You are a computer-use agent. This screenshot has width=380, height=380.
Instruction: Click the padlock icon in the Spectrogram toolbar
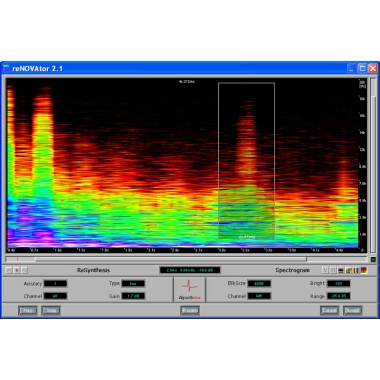[x=348, y=270]
